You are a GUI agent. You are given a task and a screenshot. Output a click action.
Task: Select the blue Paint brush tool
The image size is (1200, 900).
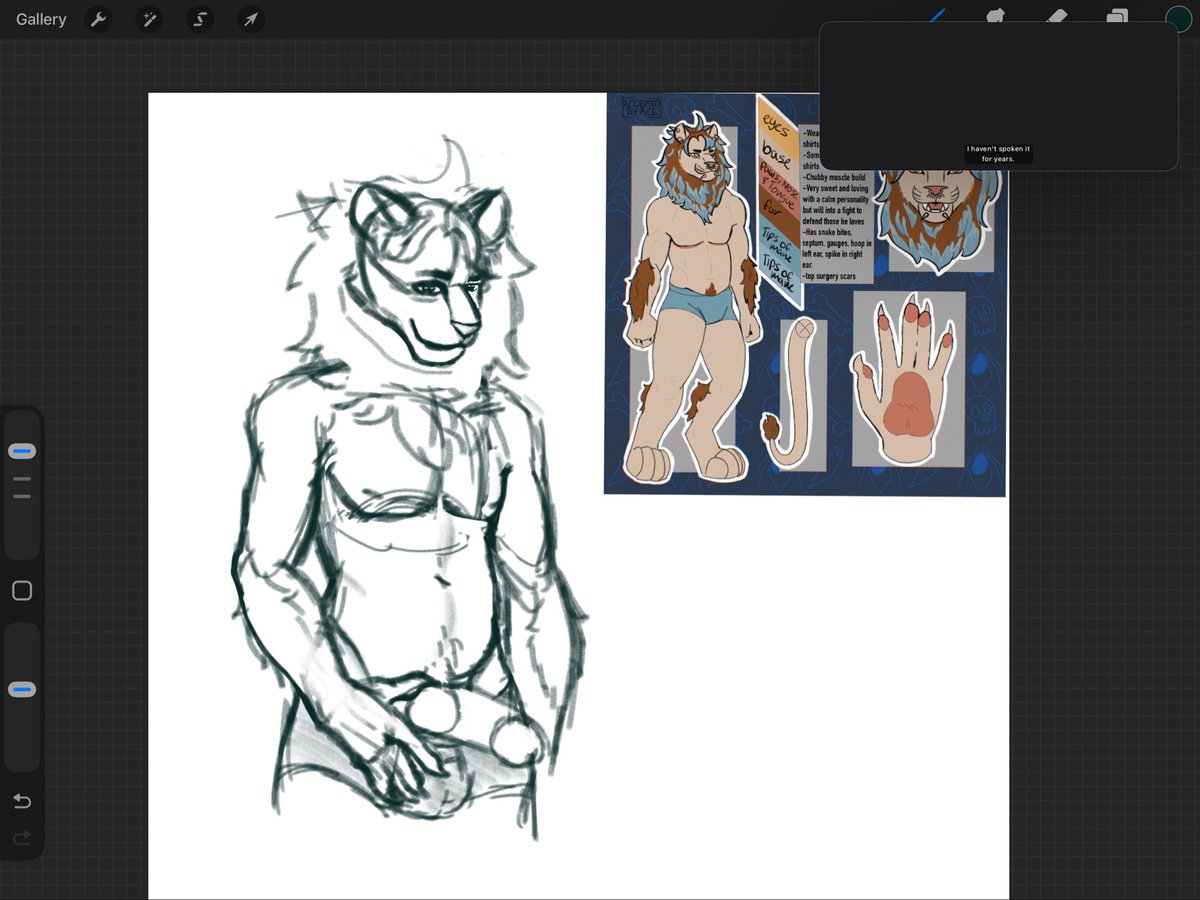(938, 14)
